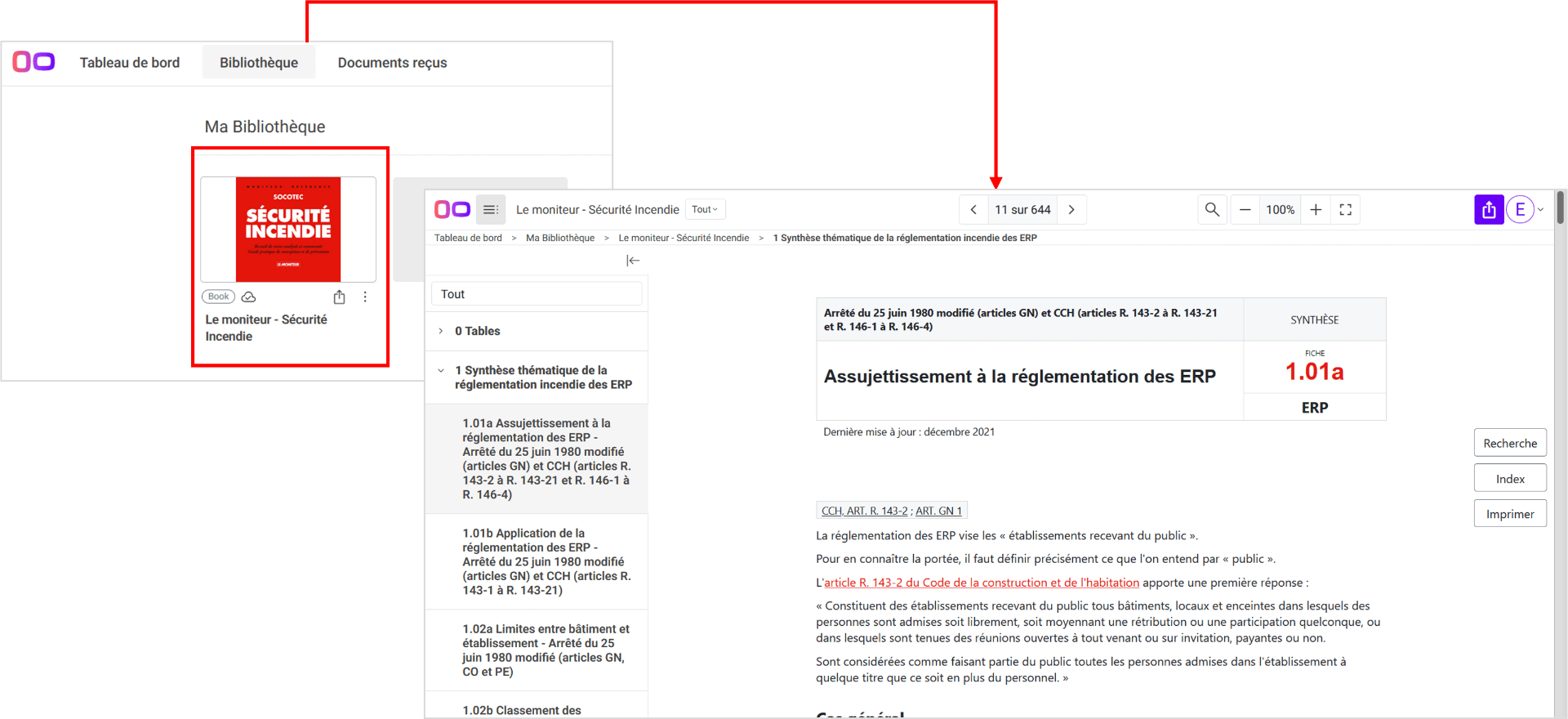The width and height of the screenshot is (1568, 719).
Task: Click the SYNTHÈSE label in header table
Action: click(x=1314, y=320)
